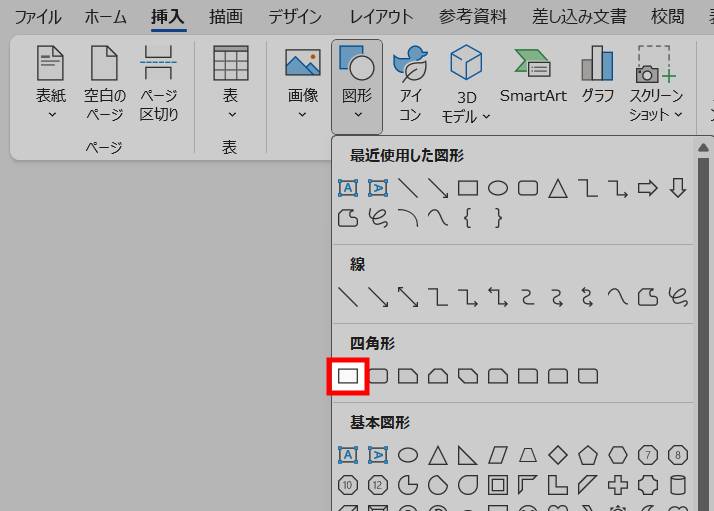Click the アイコン icons button
Viewport: 714px width, 511px height.
(410, 83)
